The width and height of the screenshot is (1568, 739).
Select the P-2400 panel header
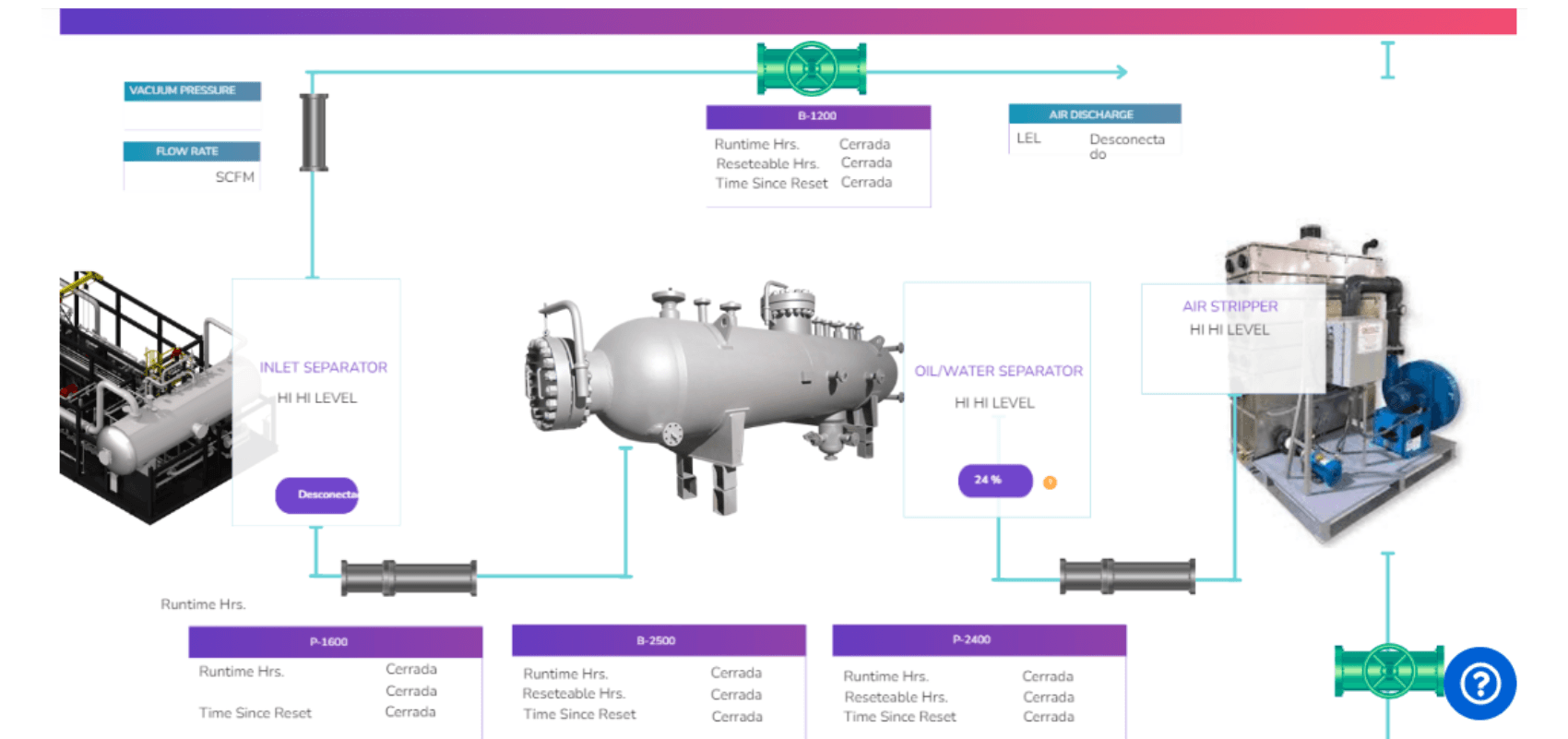point(978,639)
